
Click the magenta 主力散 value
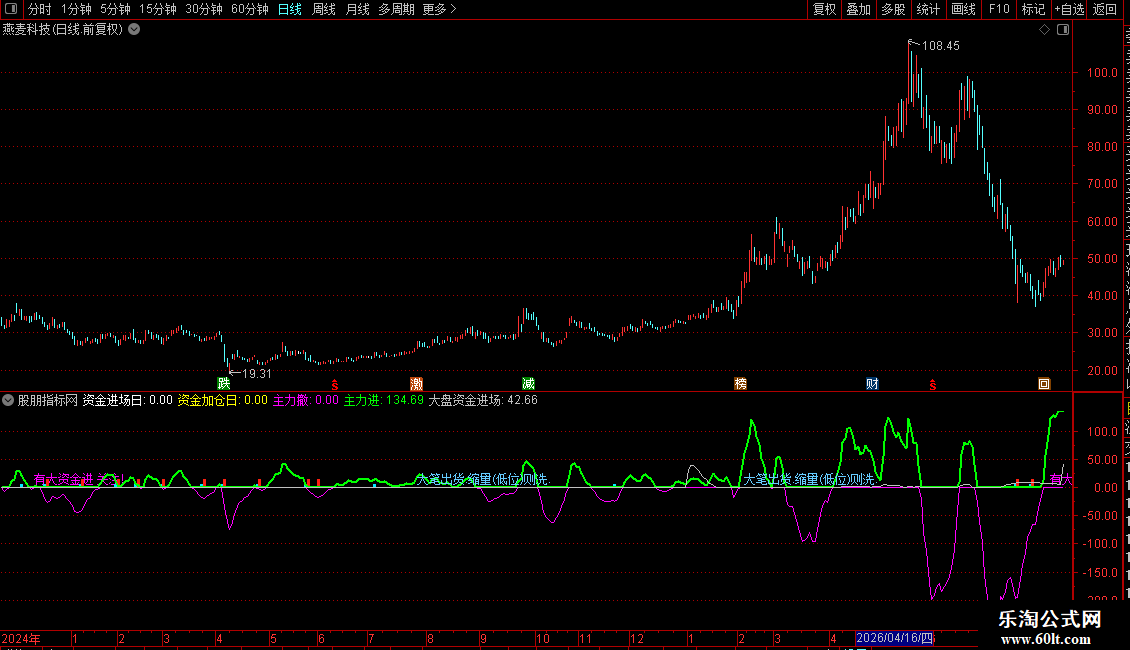306,400
